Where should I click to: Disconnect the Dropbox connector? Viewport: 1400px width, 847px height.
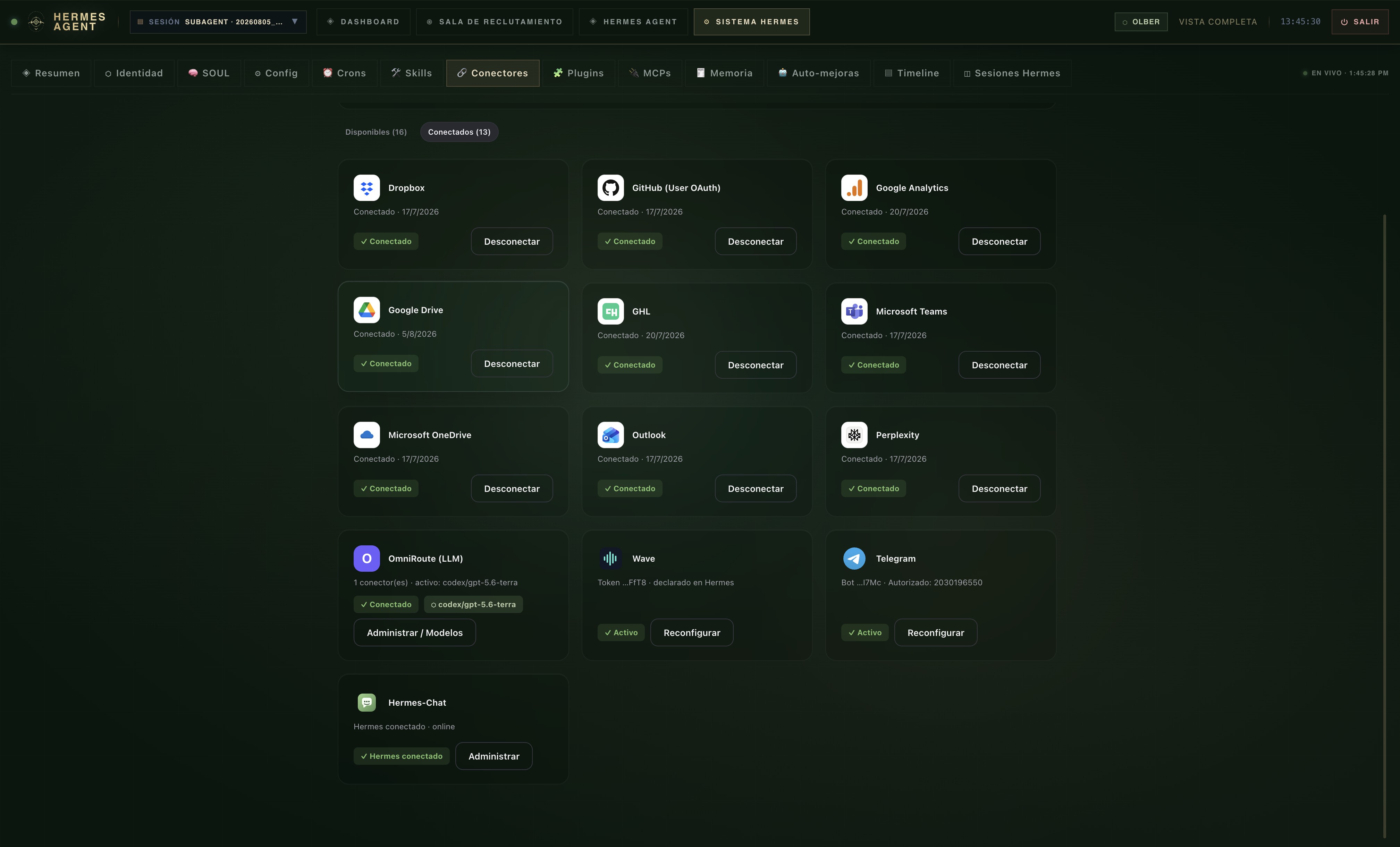(x=512, y=242)
